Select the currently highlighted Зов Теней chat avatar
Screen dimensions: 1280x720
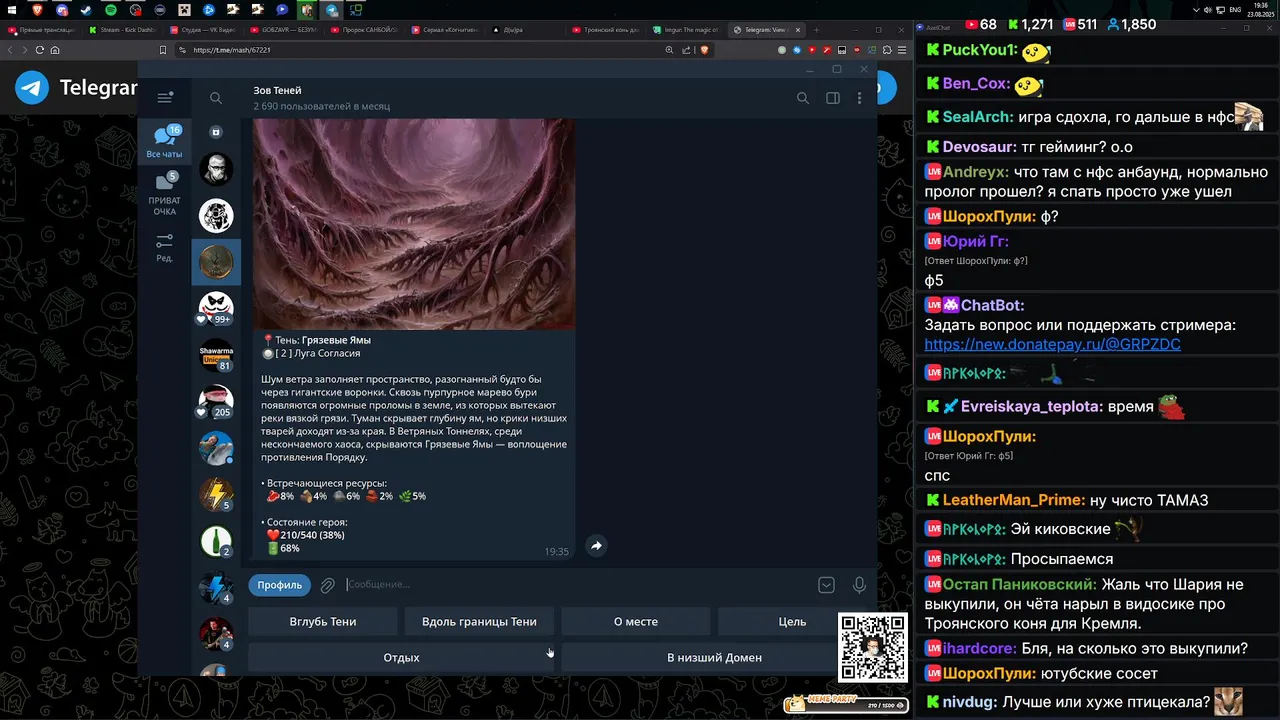click(216, 262)
